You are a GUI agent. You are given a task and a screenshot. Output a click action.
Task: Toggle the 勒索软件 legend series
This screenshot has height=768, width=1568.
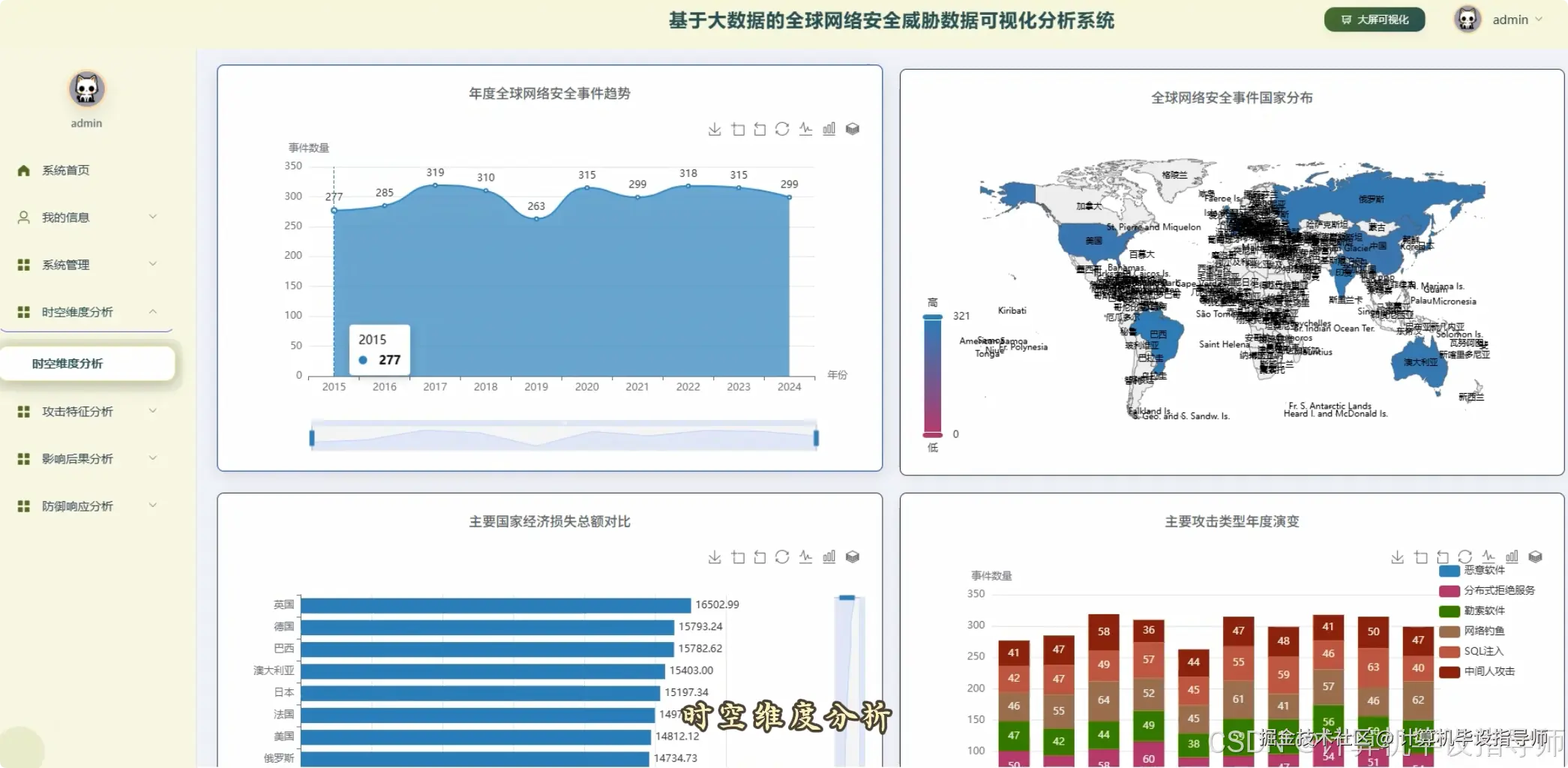[x=1472, y=610]
